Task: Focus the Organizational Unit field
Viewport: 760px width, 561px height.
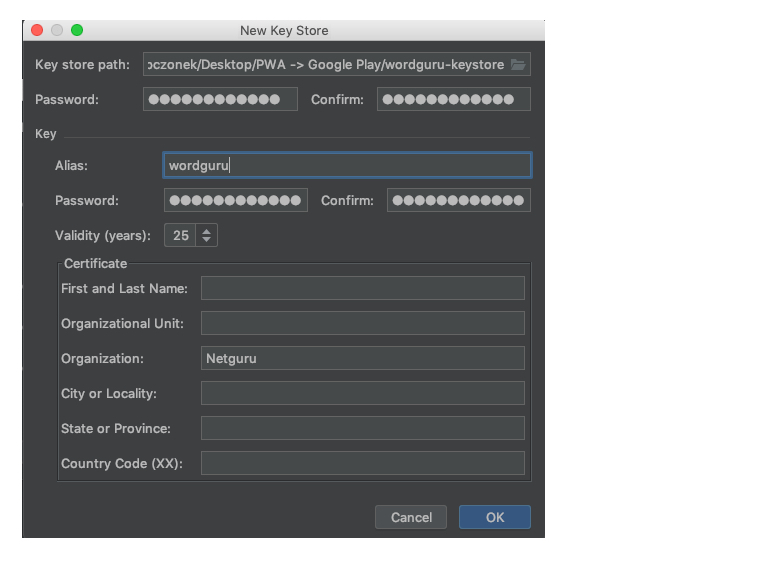Action: pos(363,323)
